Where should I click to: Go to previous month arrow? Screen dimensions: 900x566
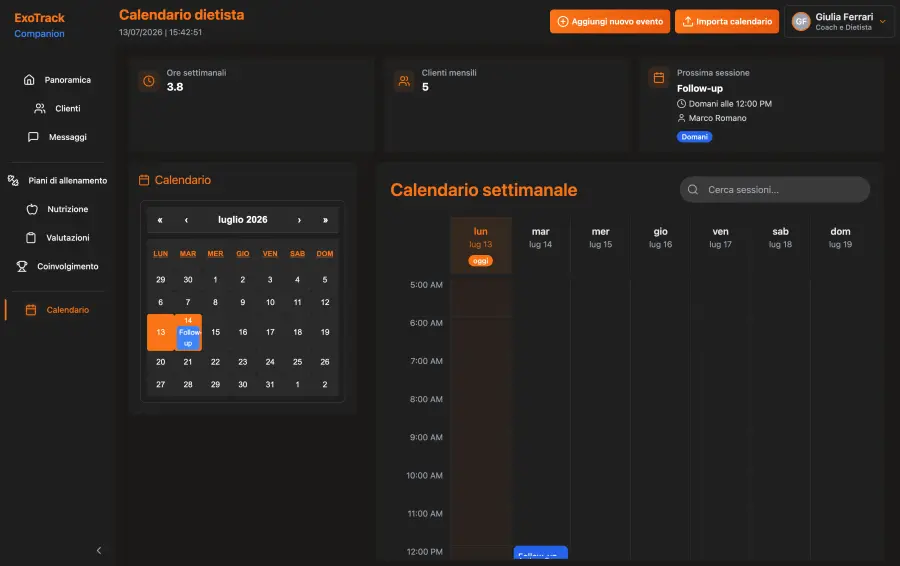(x=186, y=220)
